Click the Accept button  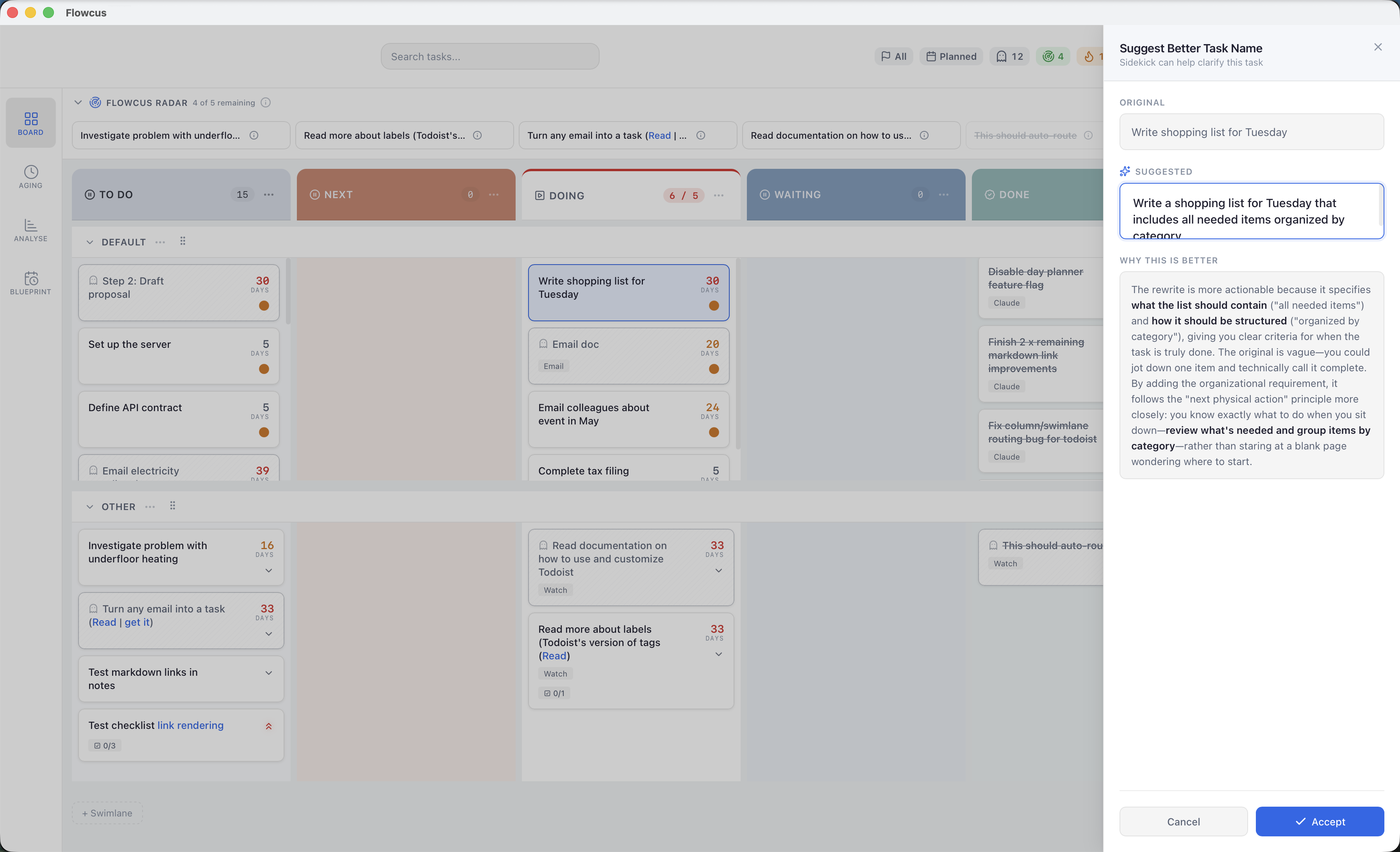click(x=1319, y=821)
